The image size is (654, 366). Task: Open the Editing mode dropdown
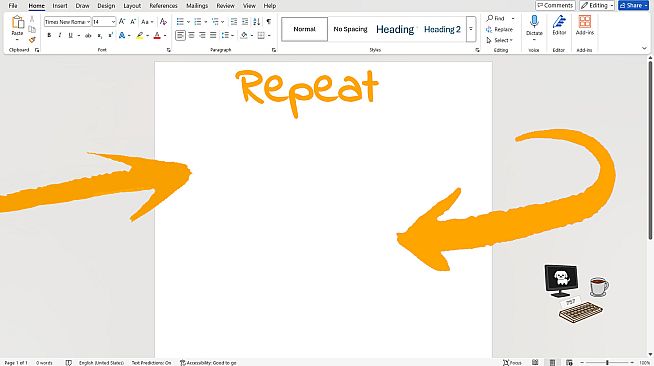pos(597,5)
